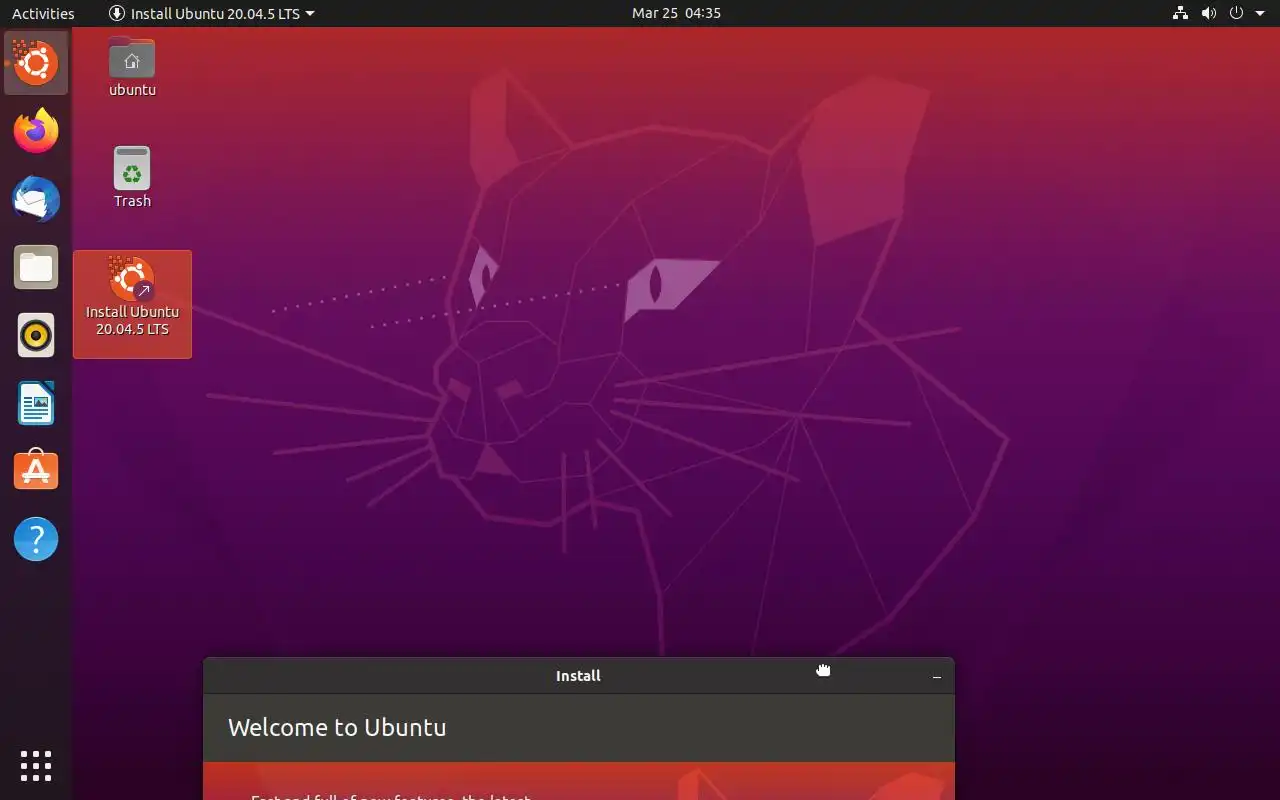1280x800 pixels.
Task: Select the ubuntu home folder icon
Action: (x=132, y=67)
